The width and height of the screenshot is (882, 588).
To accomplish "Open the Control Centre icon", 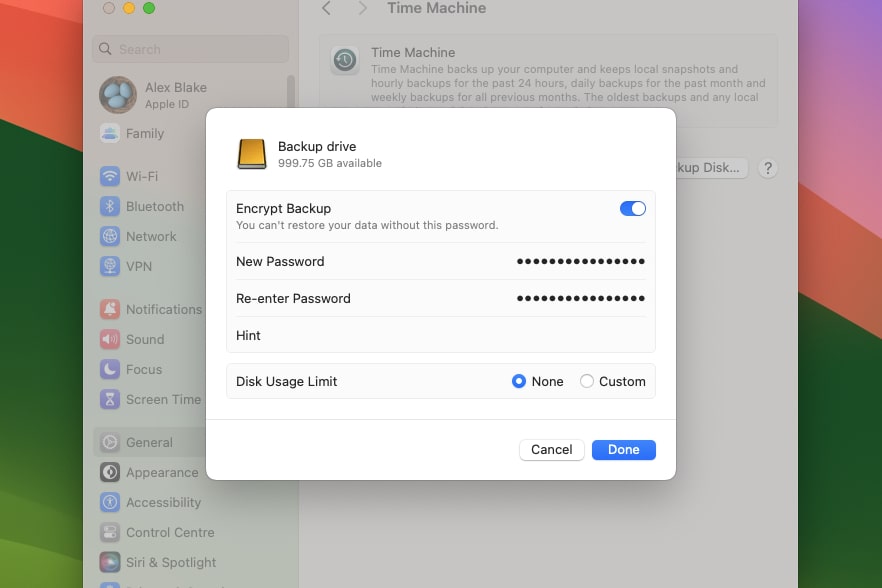I will click(110, 532).
